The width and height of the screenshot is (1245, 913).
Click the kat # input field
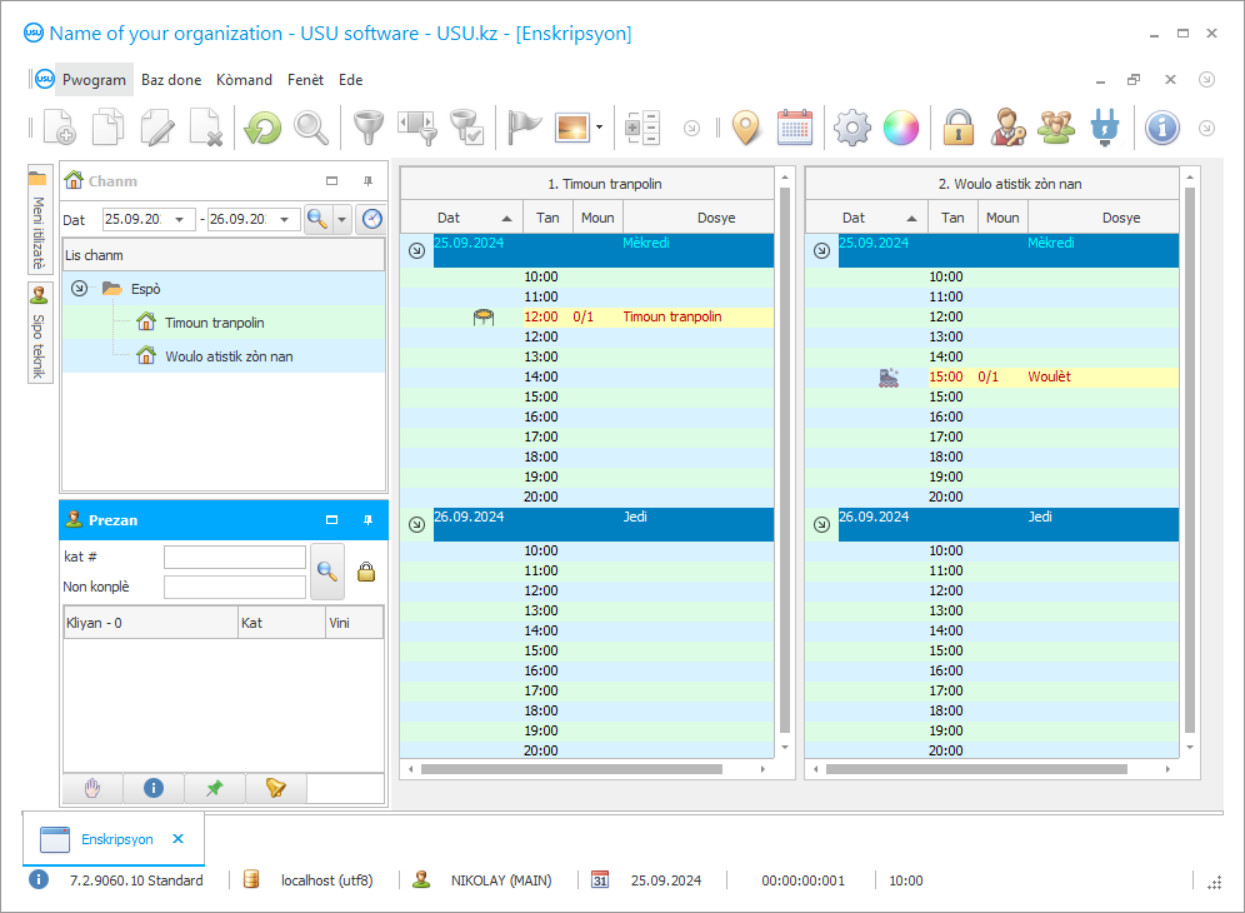click(x=235, y=557)
